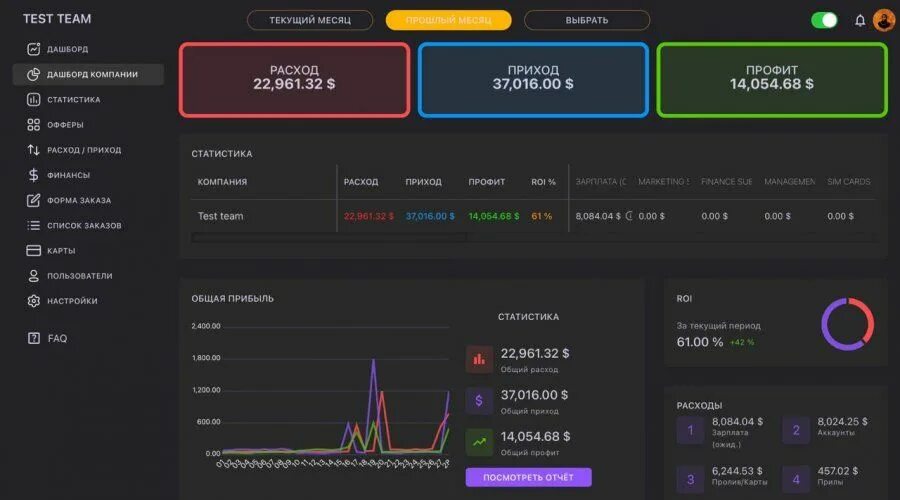
Task: Click the Расход / Приход arrows icon
Action: point(33,150)
